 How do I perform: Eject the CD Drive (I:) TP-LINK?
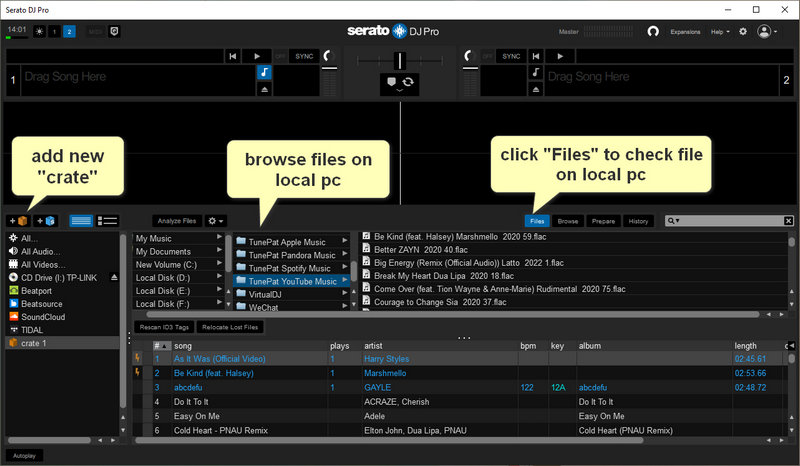[114, 278]
